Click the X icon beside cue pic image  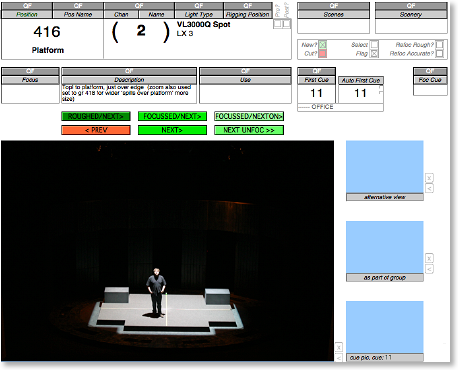pos(339,348)
